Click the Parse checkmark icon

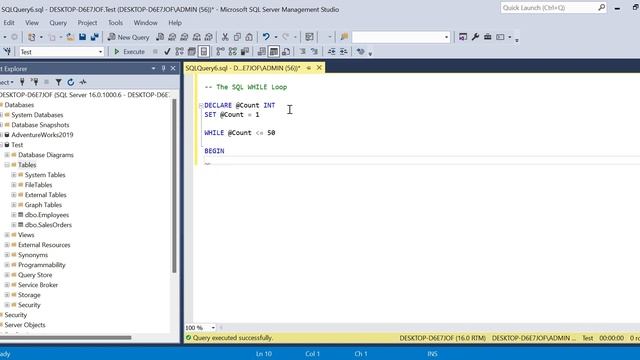pos(167,52)
